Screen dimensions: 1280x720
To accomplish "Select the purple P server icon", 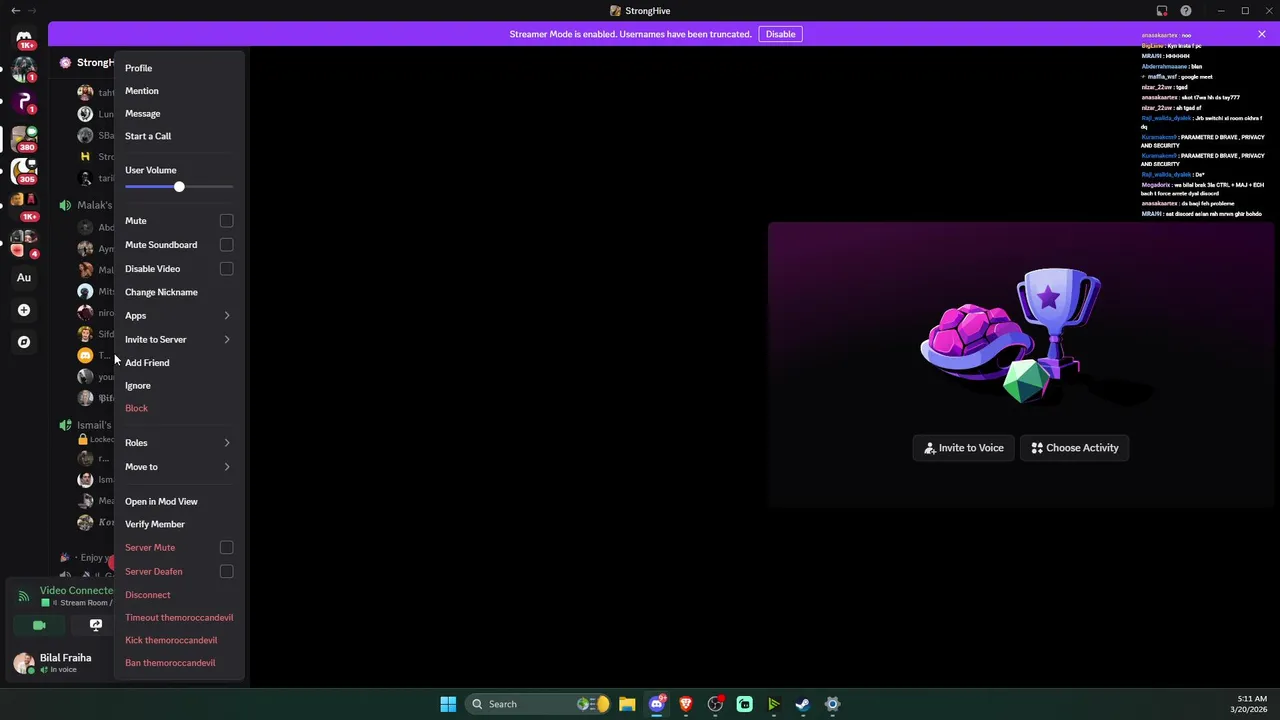I will 24,101.
